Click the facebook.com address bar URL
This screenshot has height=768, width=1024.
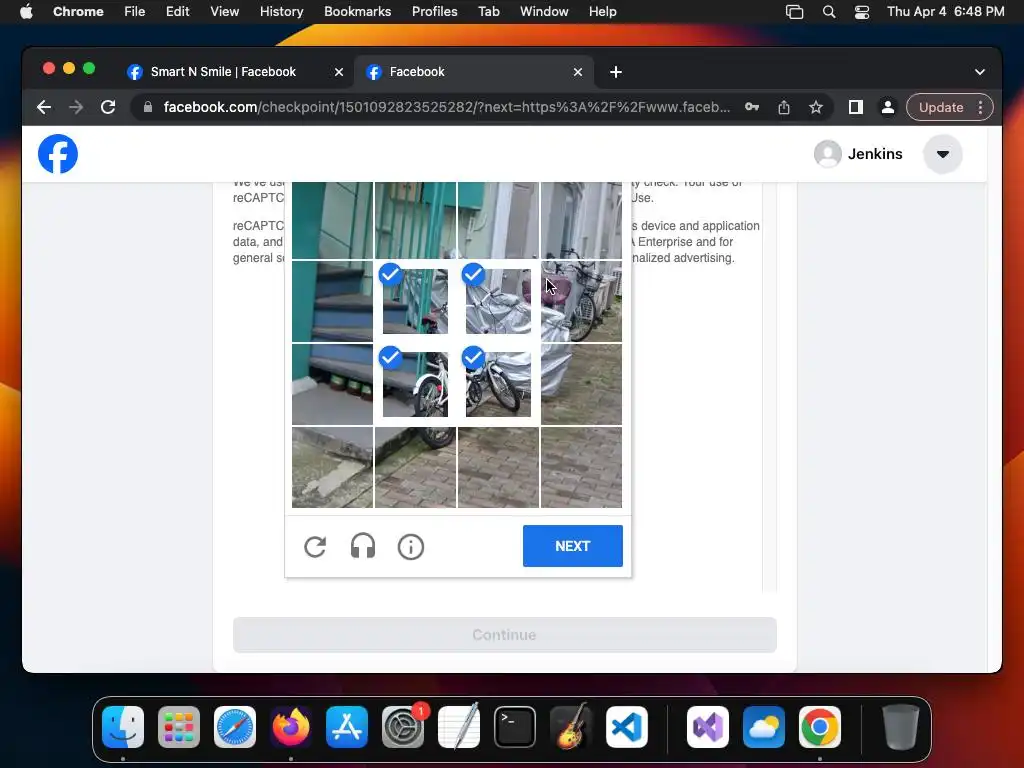(x=447, y=107)
